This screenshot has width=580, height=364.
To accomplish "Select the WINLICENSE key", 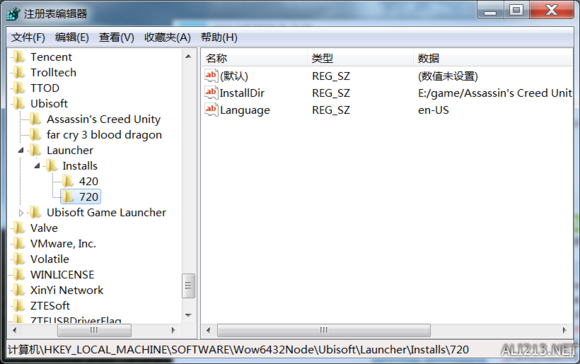I will (62, 274).
